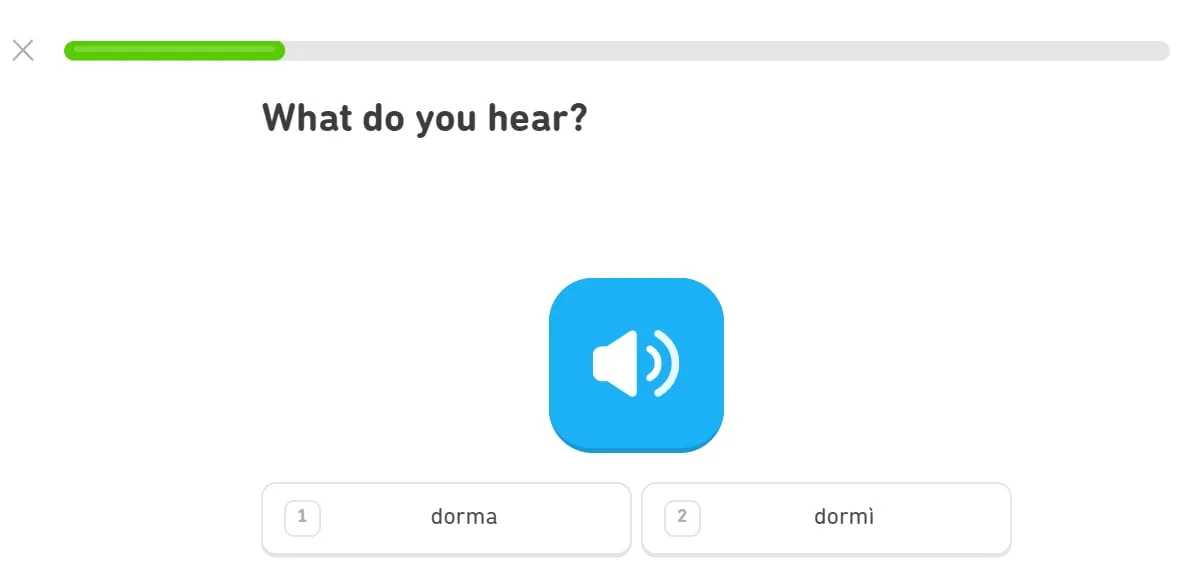Click the word "dorma"
Screen dimensions: 1181x568
(464, 517)
